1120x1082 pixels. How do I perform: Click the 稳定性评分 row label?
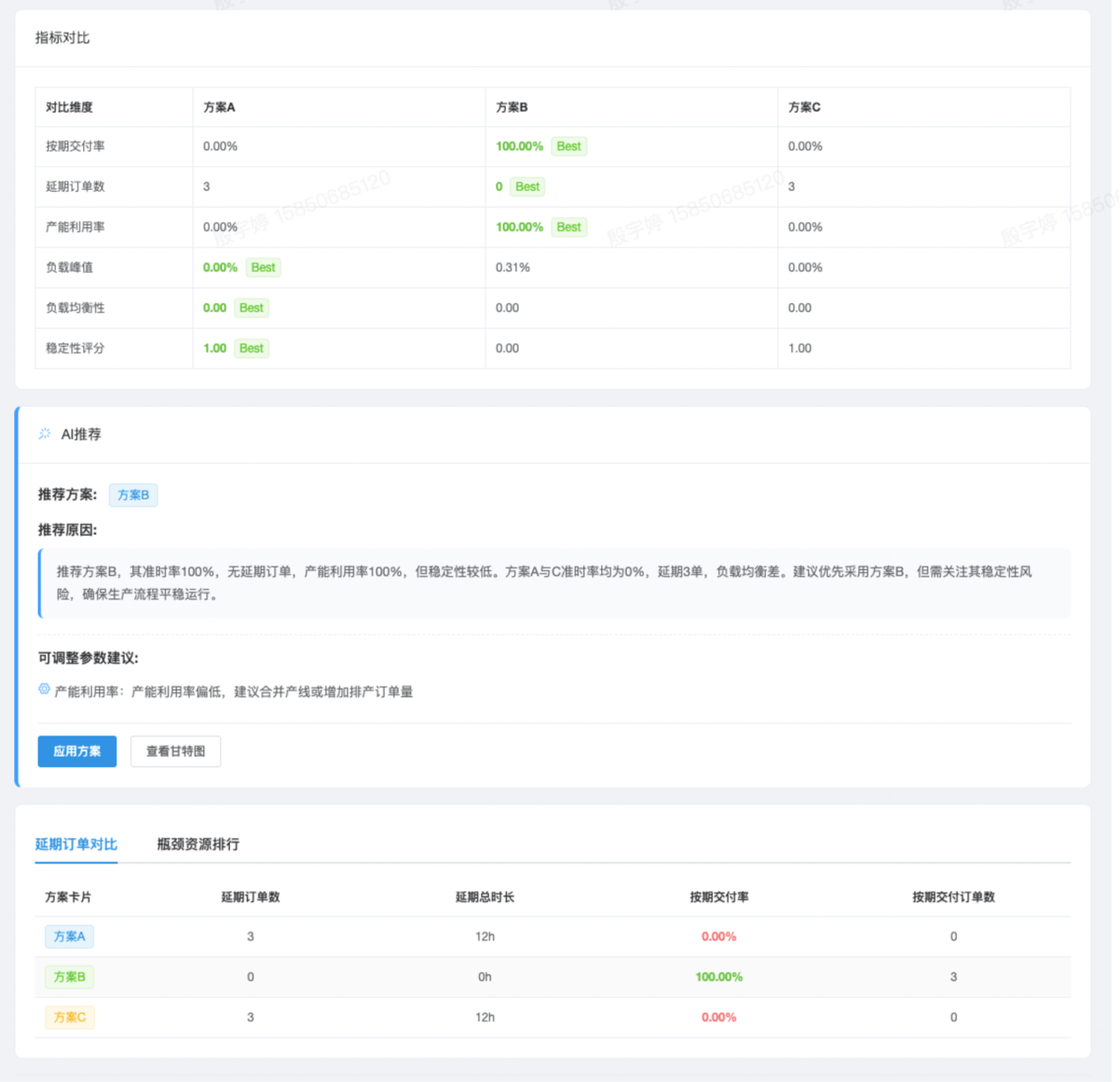coord(75,348)
